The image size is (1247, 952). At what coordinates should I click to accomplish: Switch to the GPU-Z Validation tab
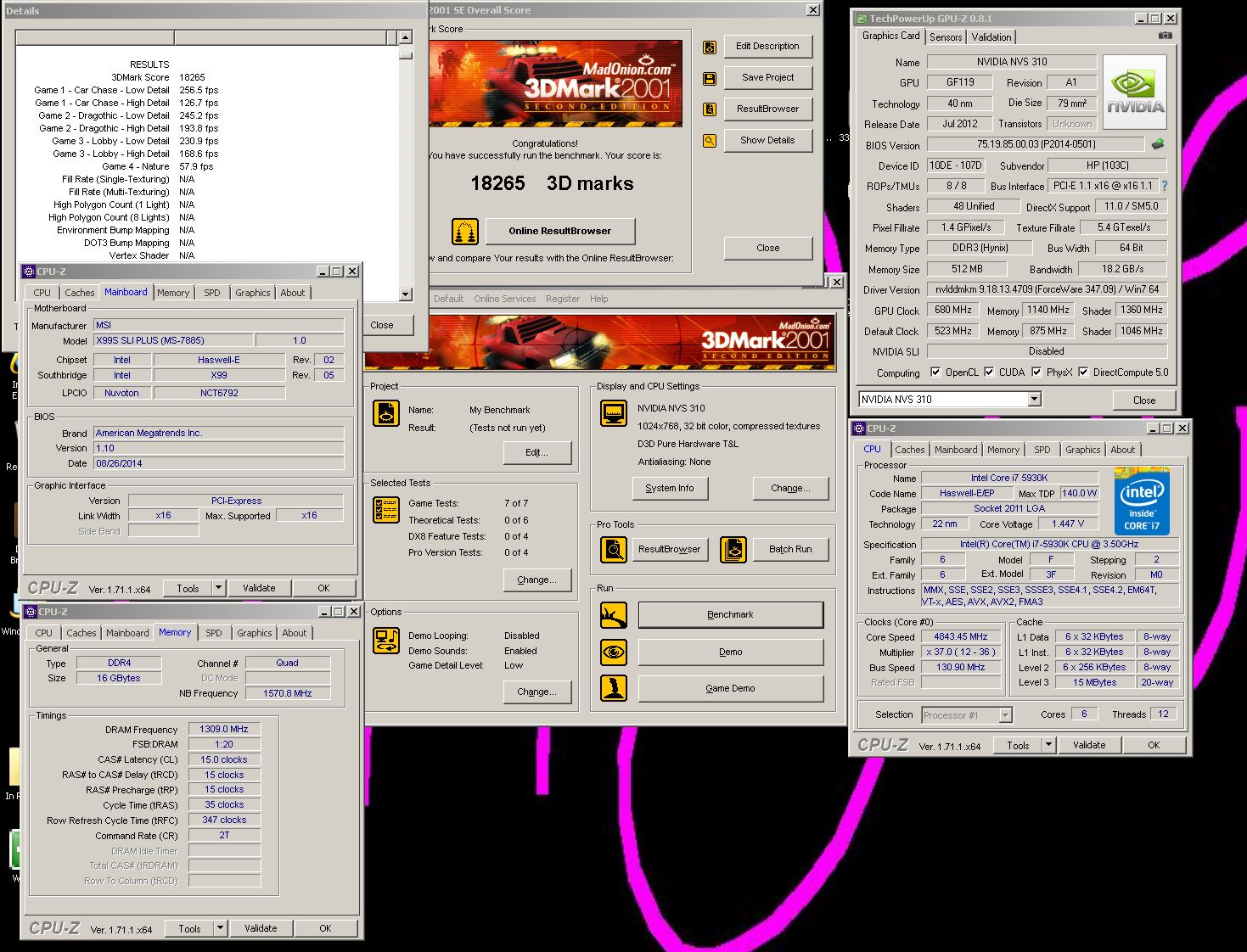[991, 37]
